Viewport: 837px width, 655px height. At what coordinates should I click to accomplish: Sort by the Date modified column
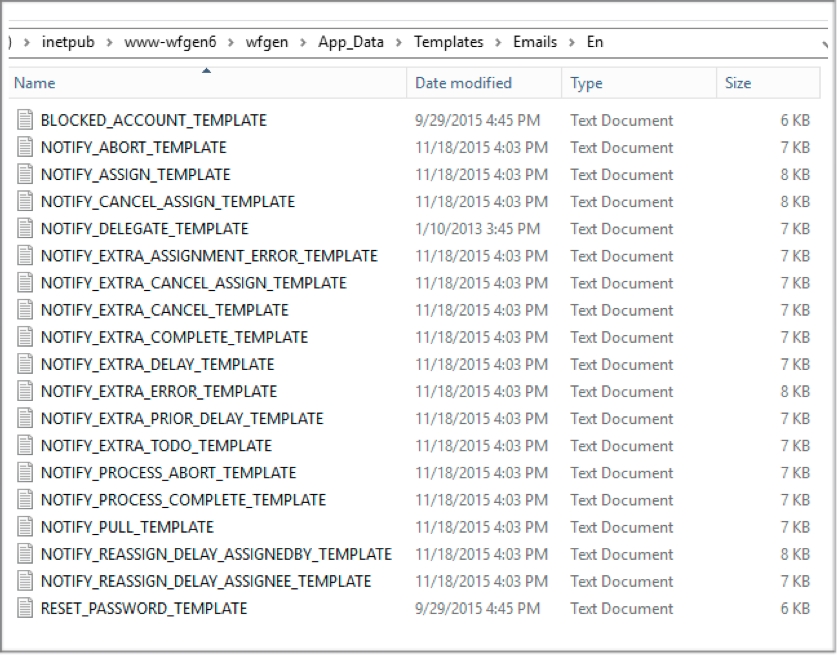[x=463, y=83]
